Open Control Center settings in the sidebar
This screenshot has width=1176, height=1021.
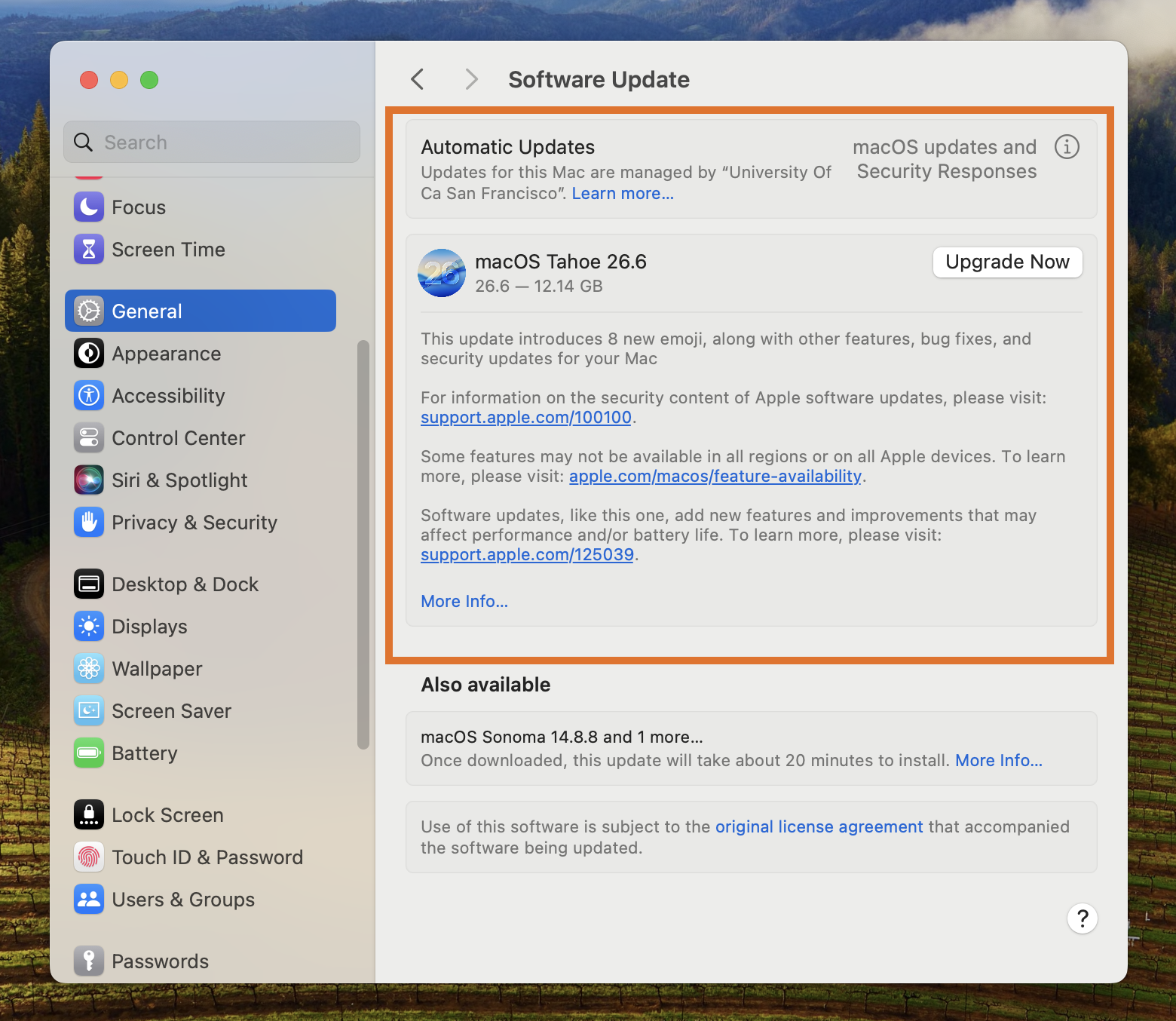(x=200, y=438)
